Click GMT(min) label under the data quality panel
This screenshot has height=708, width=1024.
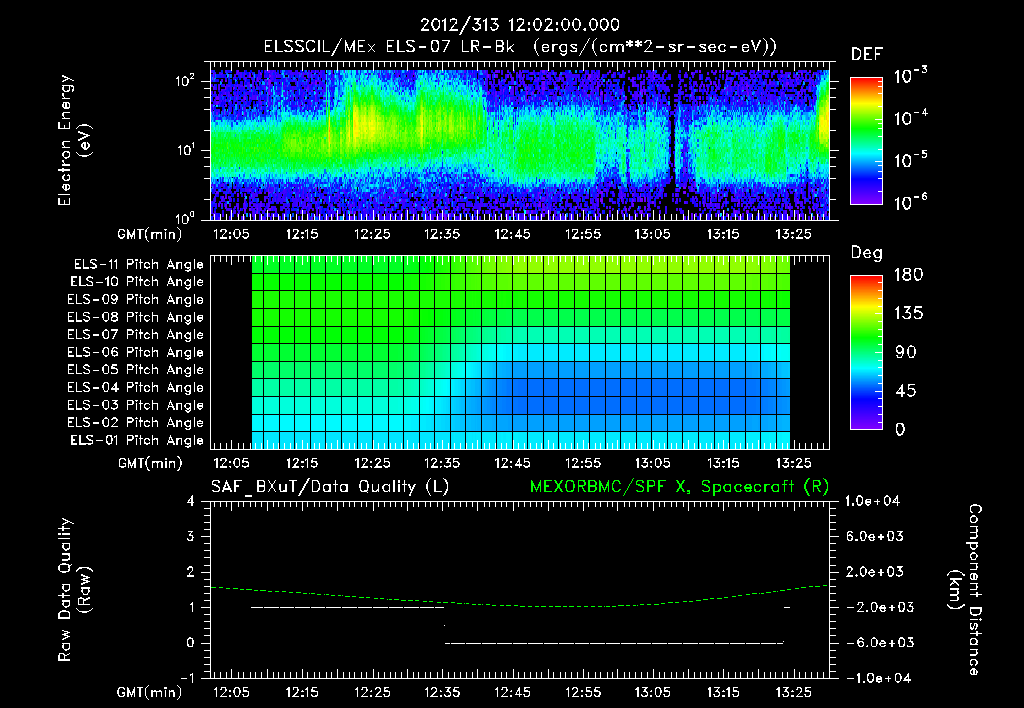[150, 692]
